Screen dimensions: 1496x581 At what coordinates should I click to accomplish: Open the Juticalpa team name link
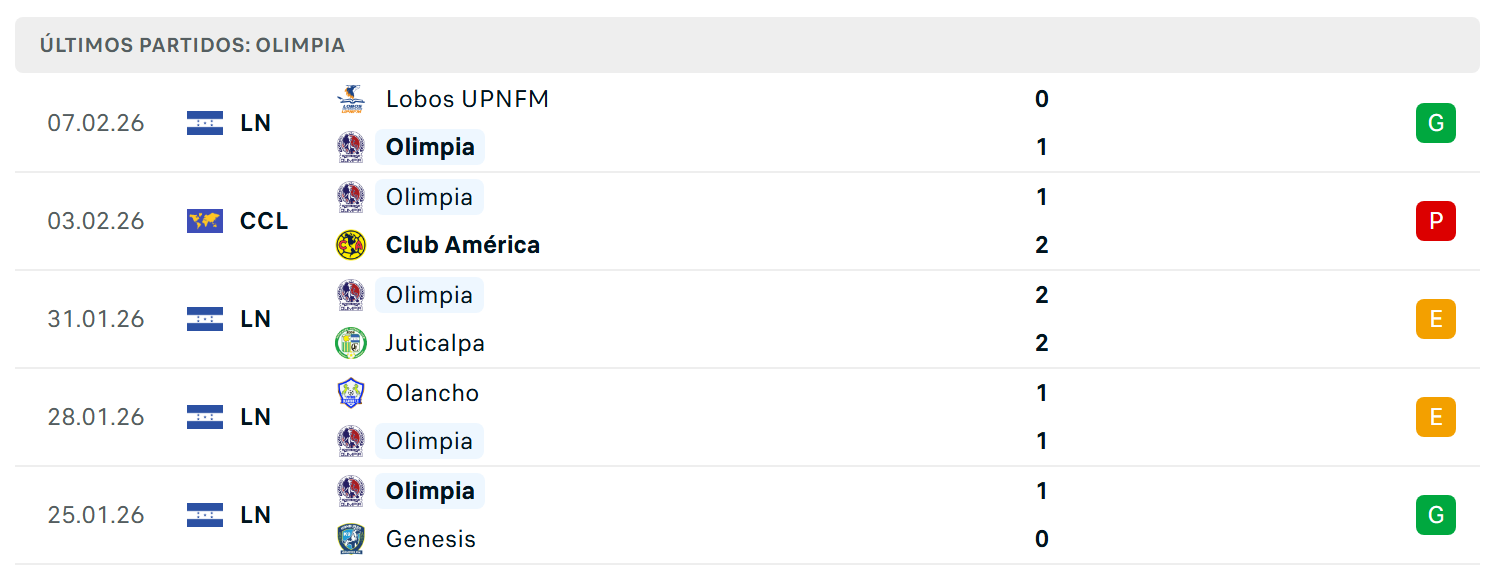(x=435, y=343)
